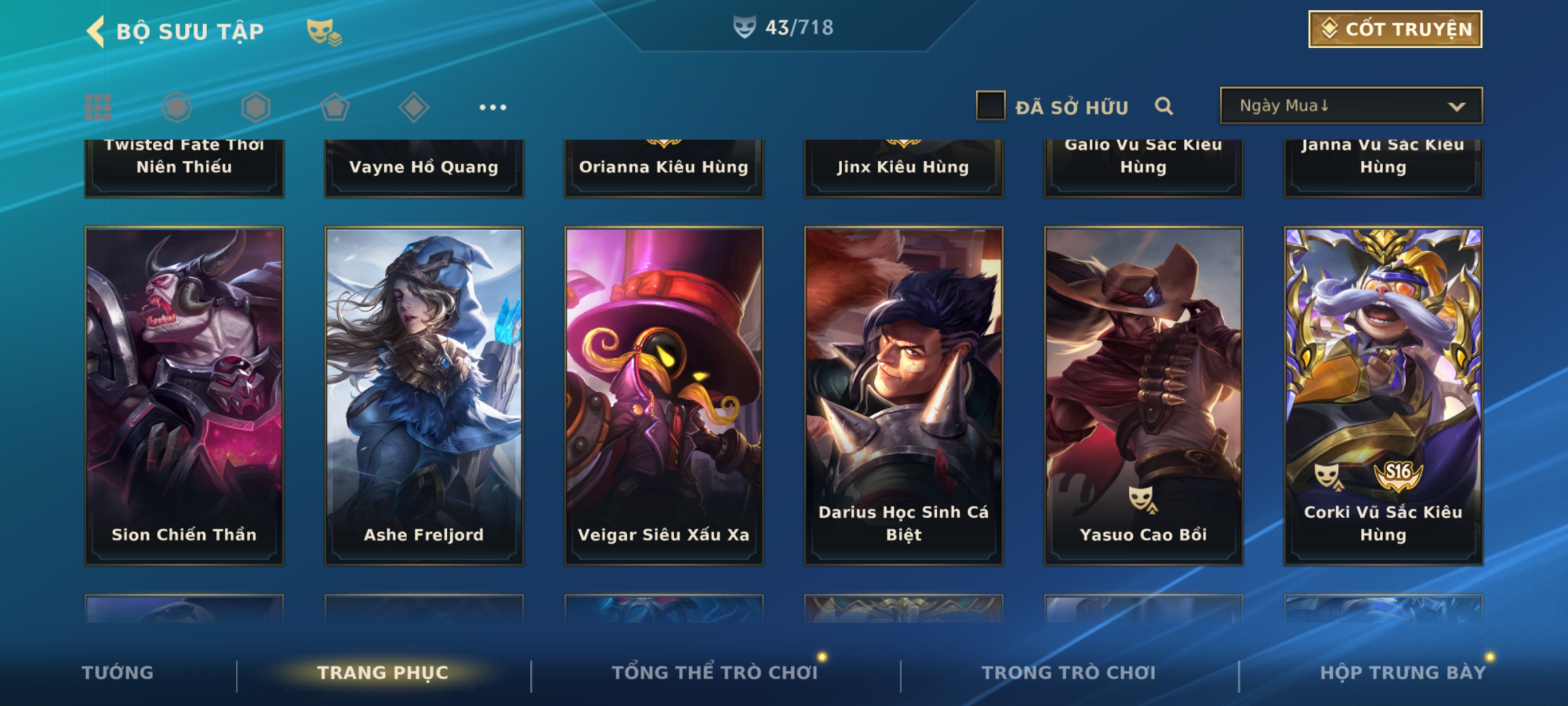Select the Corki Vũ Sắc Kiêu Hùng skin
Viewport: 1568px width, 706px height.
pos(1383,396)
